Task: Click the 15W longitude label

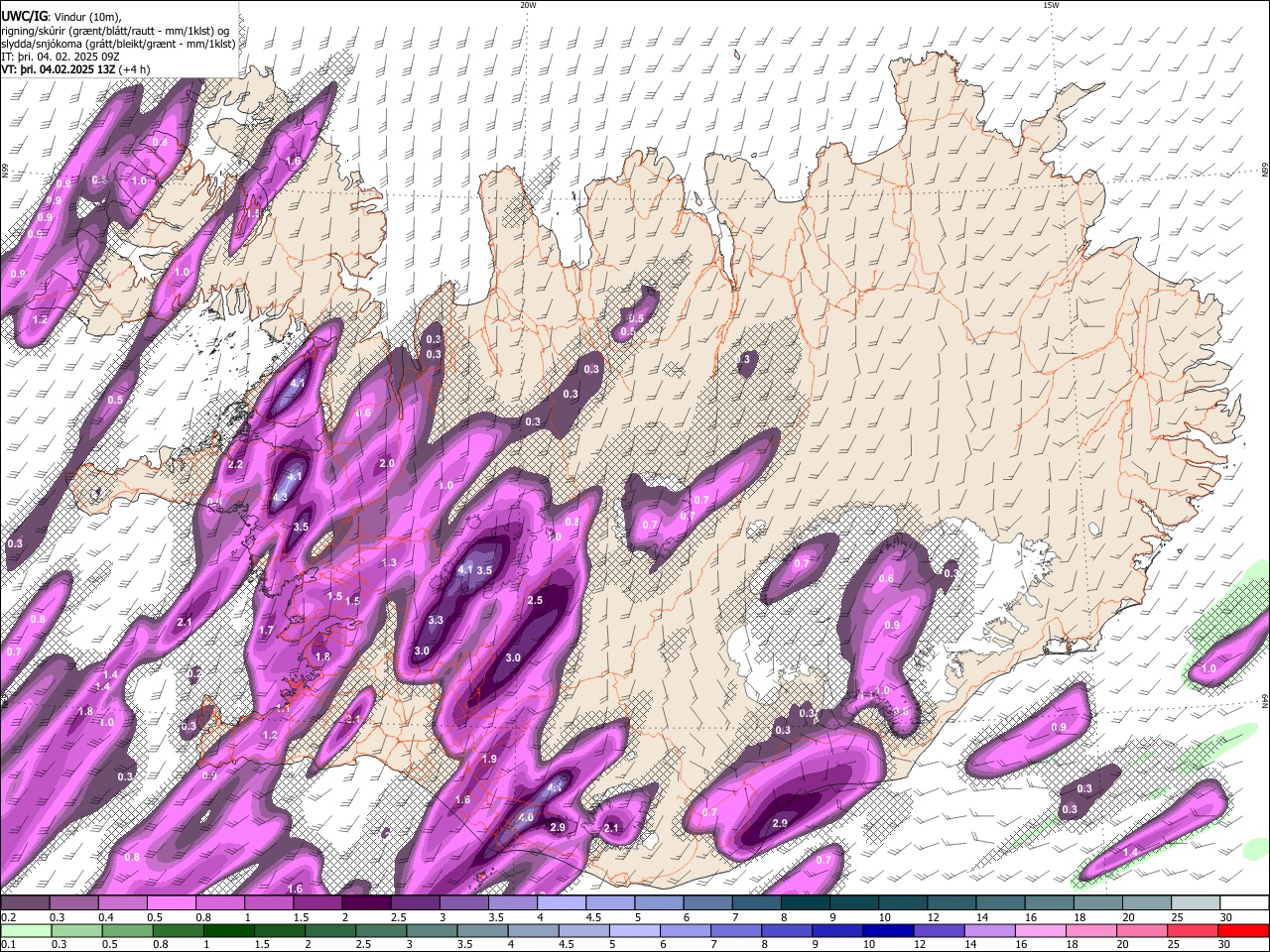Action: pos(1051,5)
